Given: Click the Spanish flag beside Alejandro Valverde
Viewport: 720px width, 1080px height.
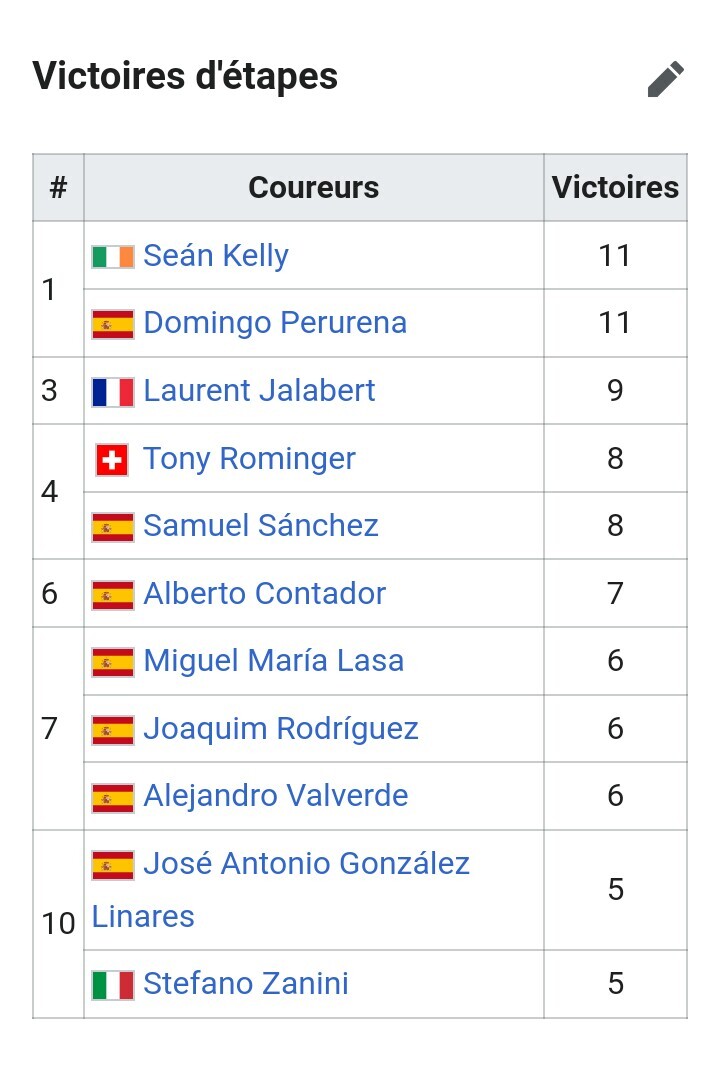Looking at the screenshot, I should click(x=113, y=797).
